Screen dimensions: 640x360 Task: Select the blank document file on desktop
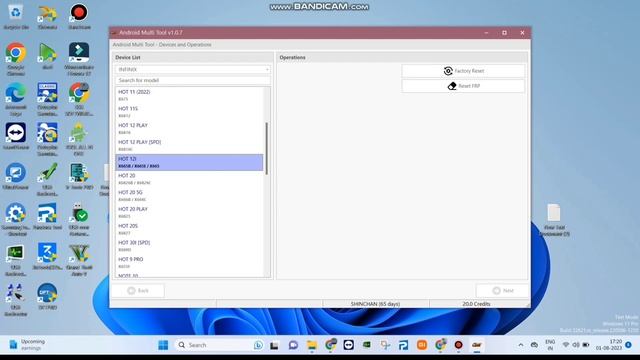tap(554, 220)
